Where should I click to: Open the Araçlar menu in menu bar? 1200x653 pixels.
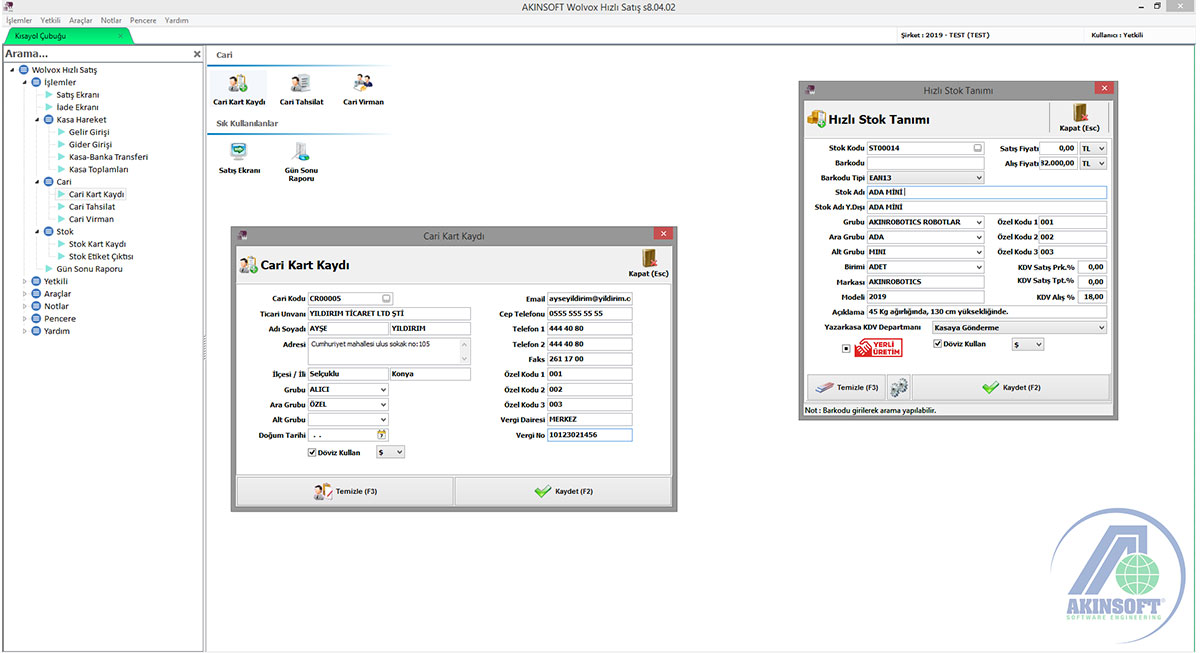80,20
